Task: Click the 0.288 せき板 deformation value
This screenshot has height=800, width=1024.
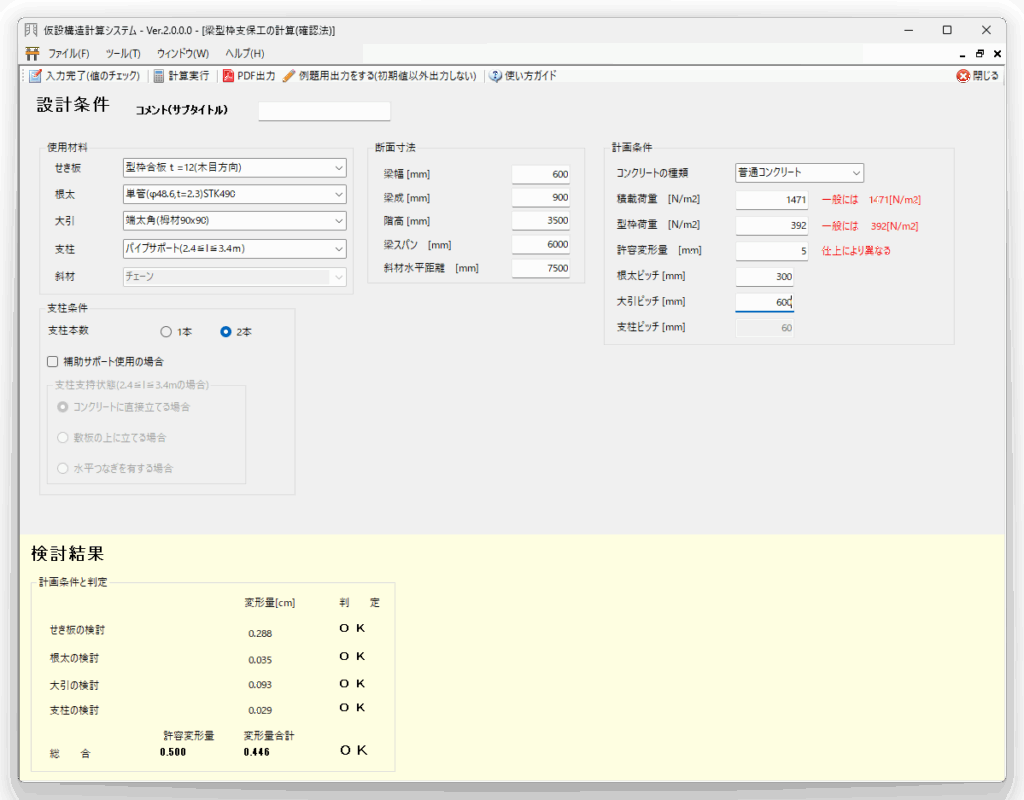Action: tap(260, 633)
